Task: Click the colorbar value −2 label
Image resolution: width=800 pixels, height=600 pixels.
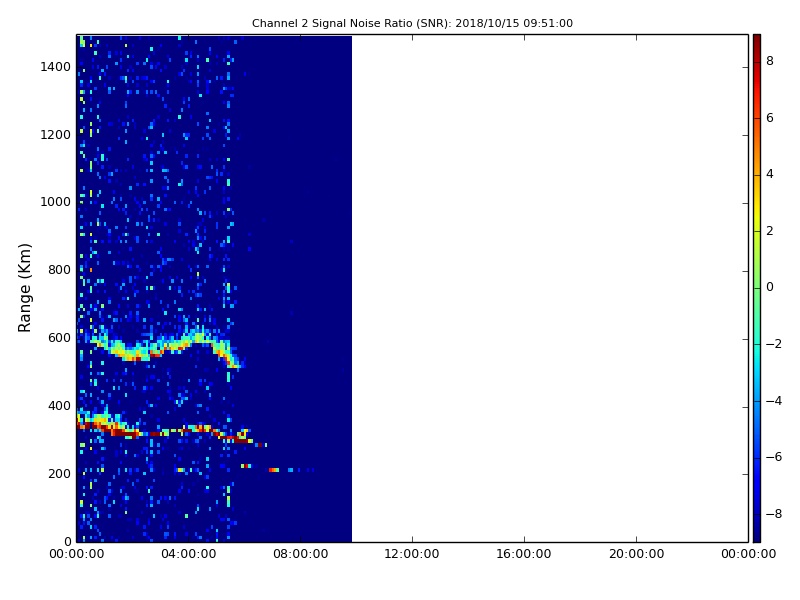Action: (773, 344)
